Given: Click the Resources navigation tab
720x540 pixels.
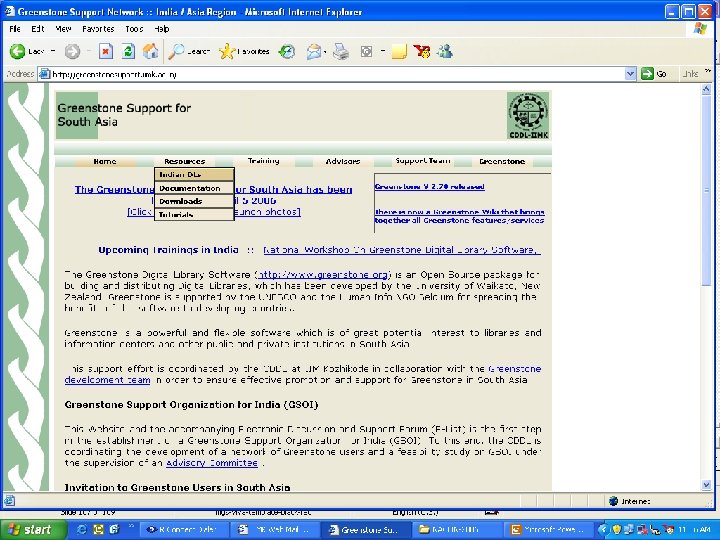Looking at the screenshot, I should [185, 161].
